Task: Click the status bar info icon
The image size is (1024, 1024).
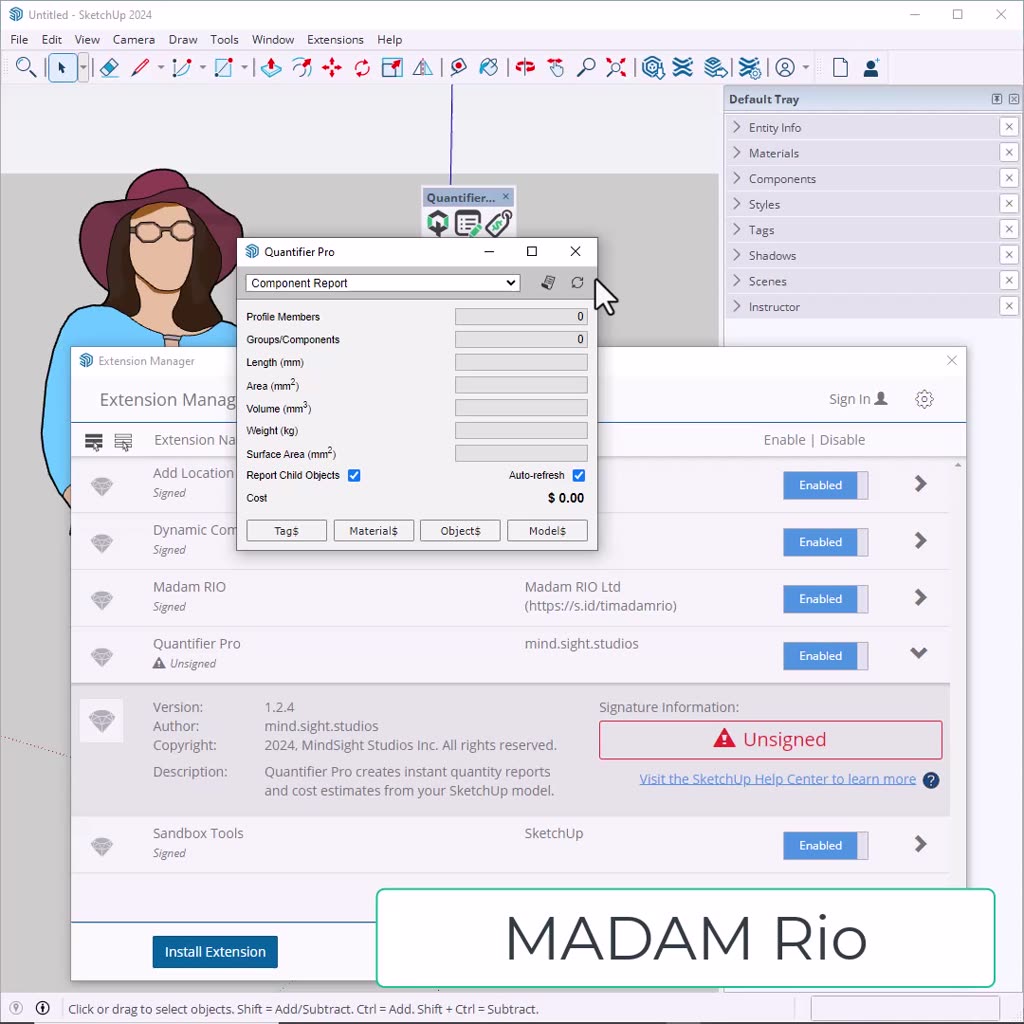Action: point(42,1008)
